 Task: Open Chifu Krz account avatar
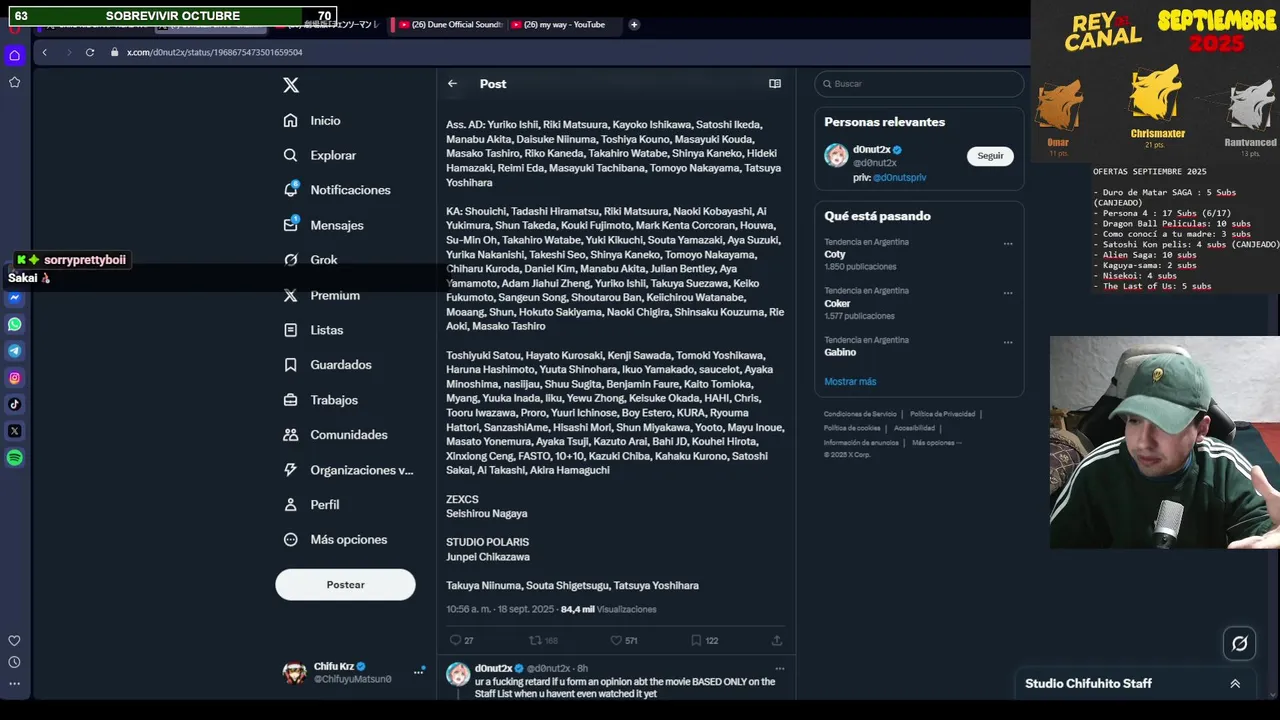click(x=294, y=672)
